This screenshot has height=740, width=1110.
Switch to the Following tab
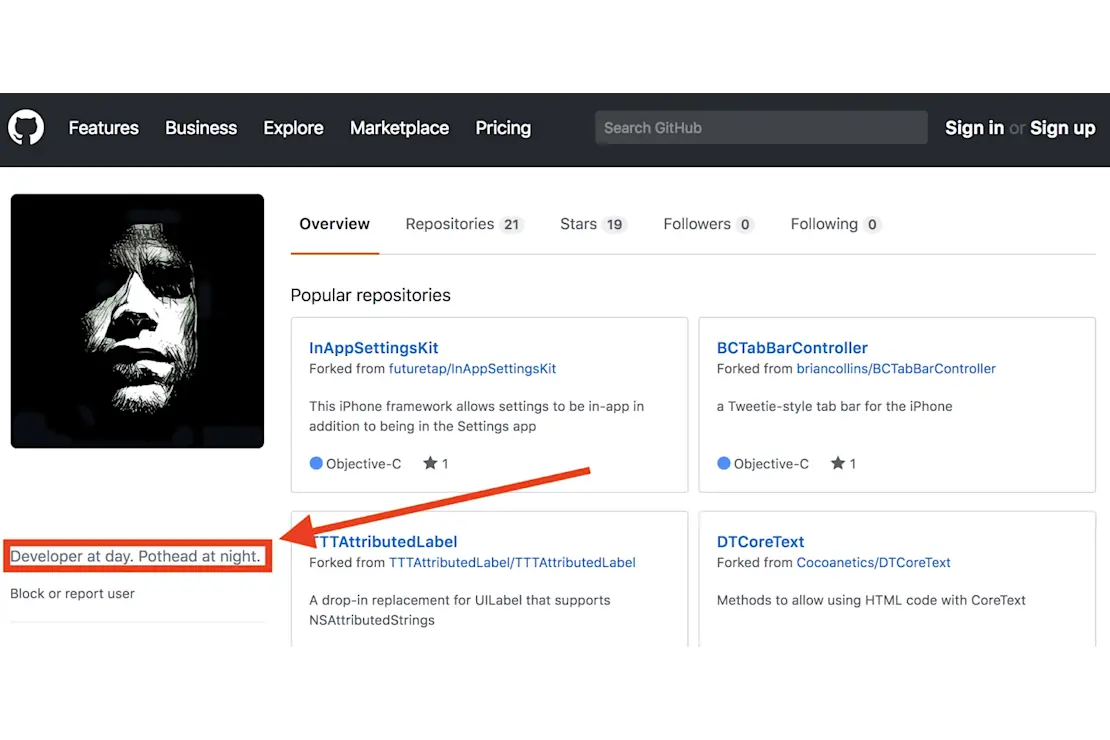(835, 224)
